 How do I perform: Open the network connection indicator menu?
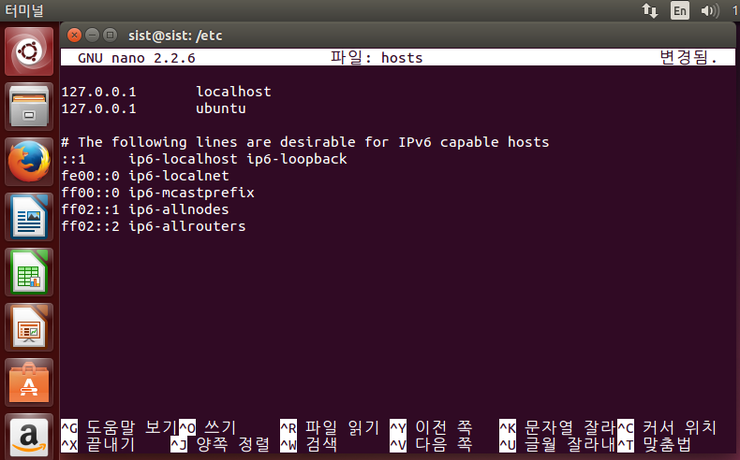point(650,11)
